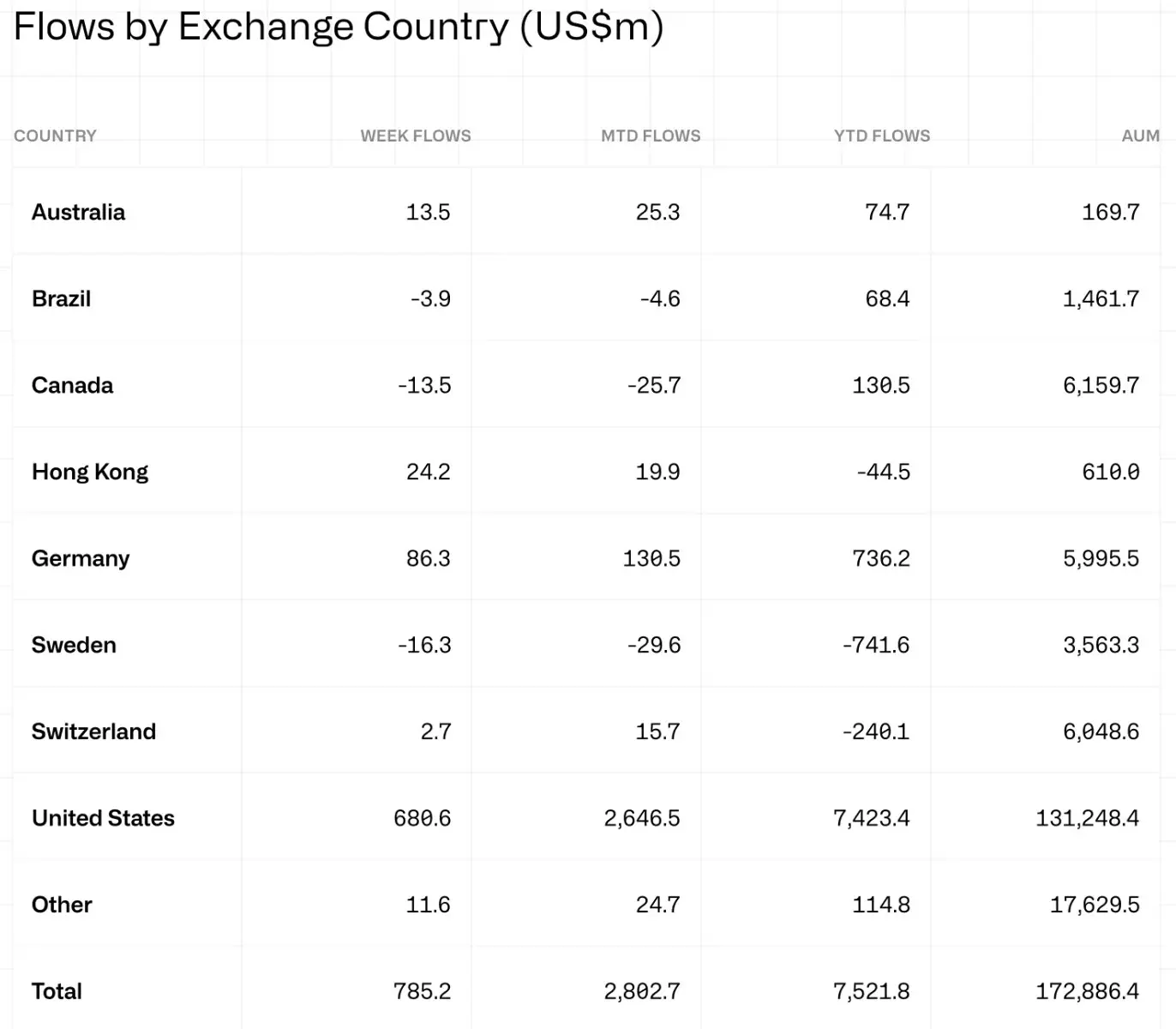Click the Total row label

[x=57, y=991]
